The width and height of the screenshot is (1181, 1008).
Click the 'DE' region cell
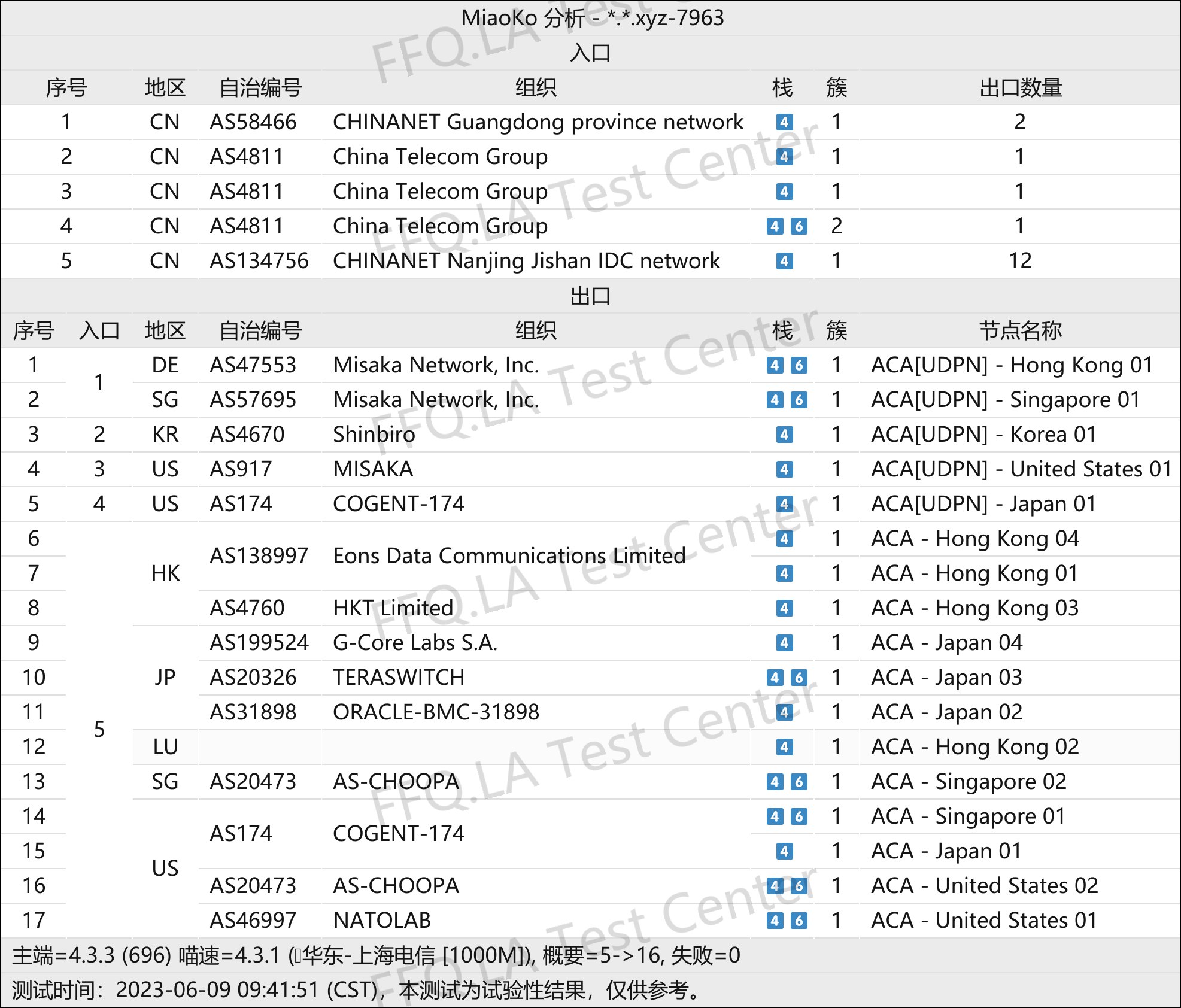click(x=165, y=365)
